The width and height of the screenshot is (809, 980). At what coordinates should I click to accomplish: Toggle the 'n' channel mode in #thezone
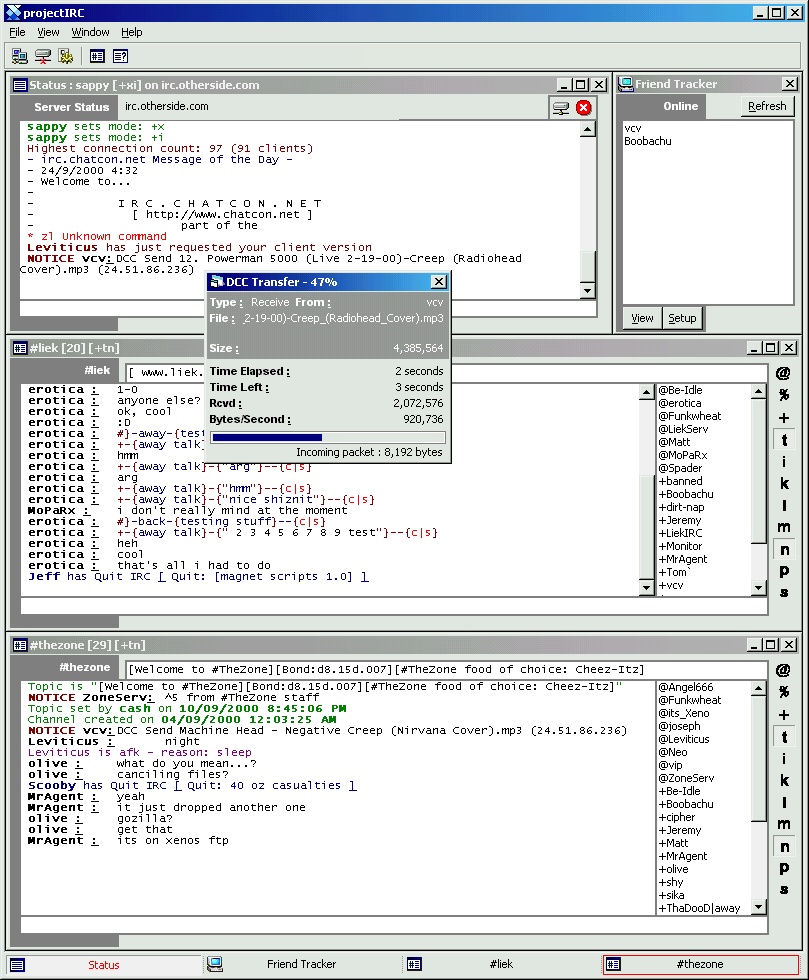point(784,846)
